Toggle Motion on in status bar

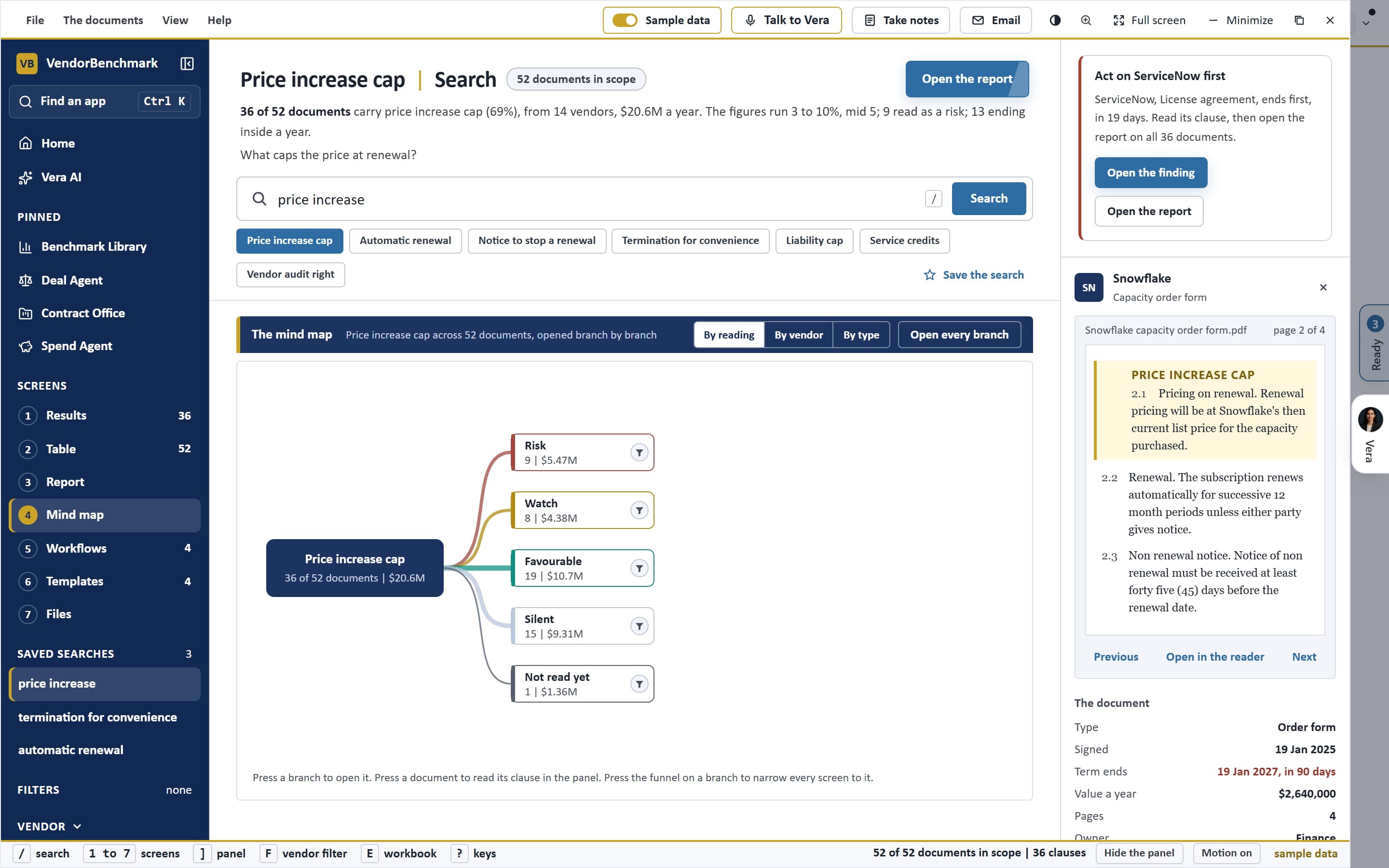point(1226,853)
